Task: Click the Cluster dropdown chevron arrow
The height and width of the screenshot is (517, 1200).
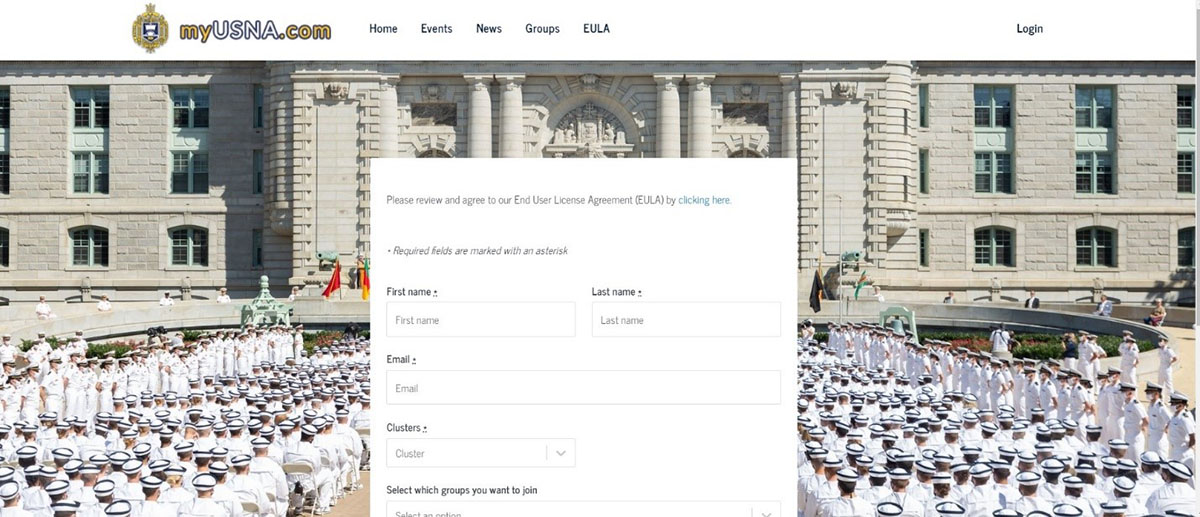Action: coord(561,453)
